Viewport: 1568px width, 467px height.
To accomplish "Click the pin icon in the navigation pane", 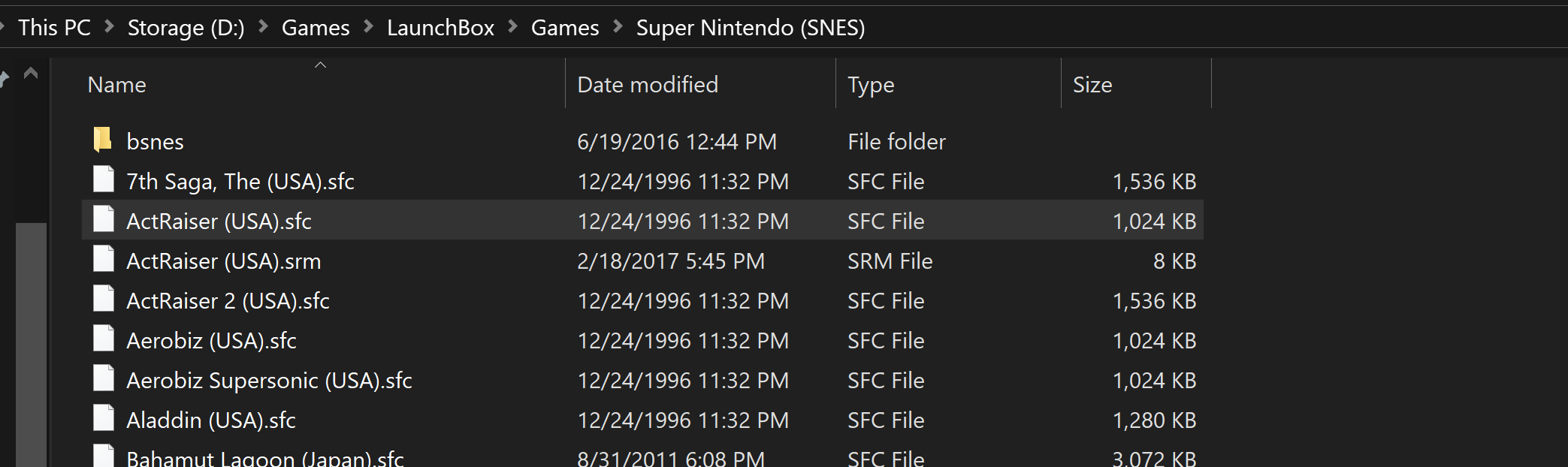I will point(4,77).
